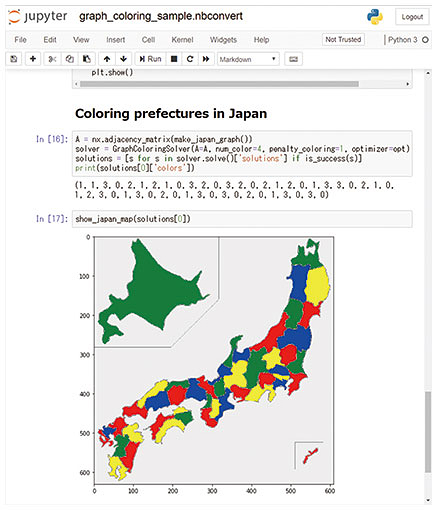This screenshot has width=437, height=510.
Task: Open the Edit menu
Action: (50, 40)
